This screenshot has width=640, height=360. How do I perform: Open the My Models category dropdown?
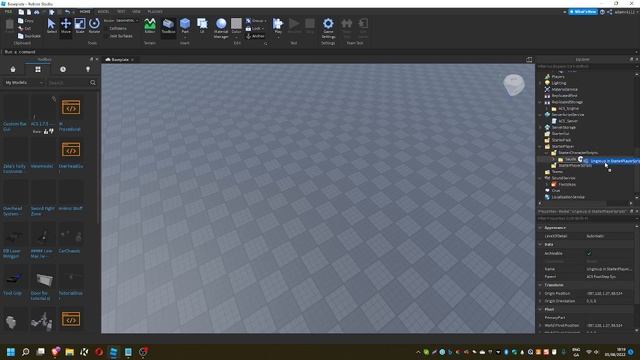24,83
